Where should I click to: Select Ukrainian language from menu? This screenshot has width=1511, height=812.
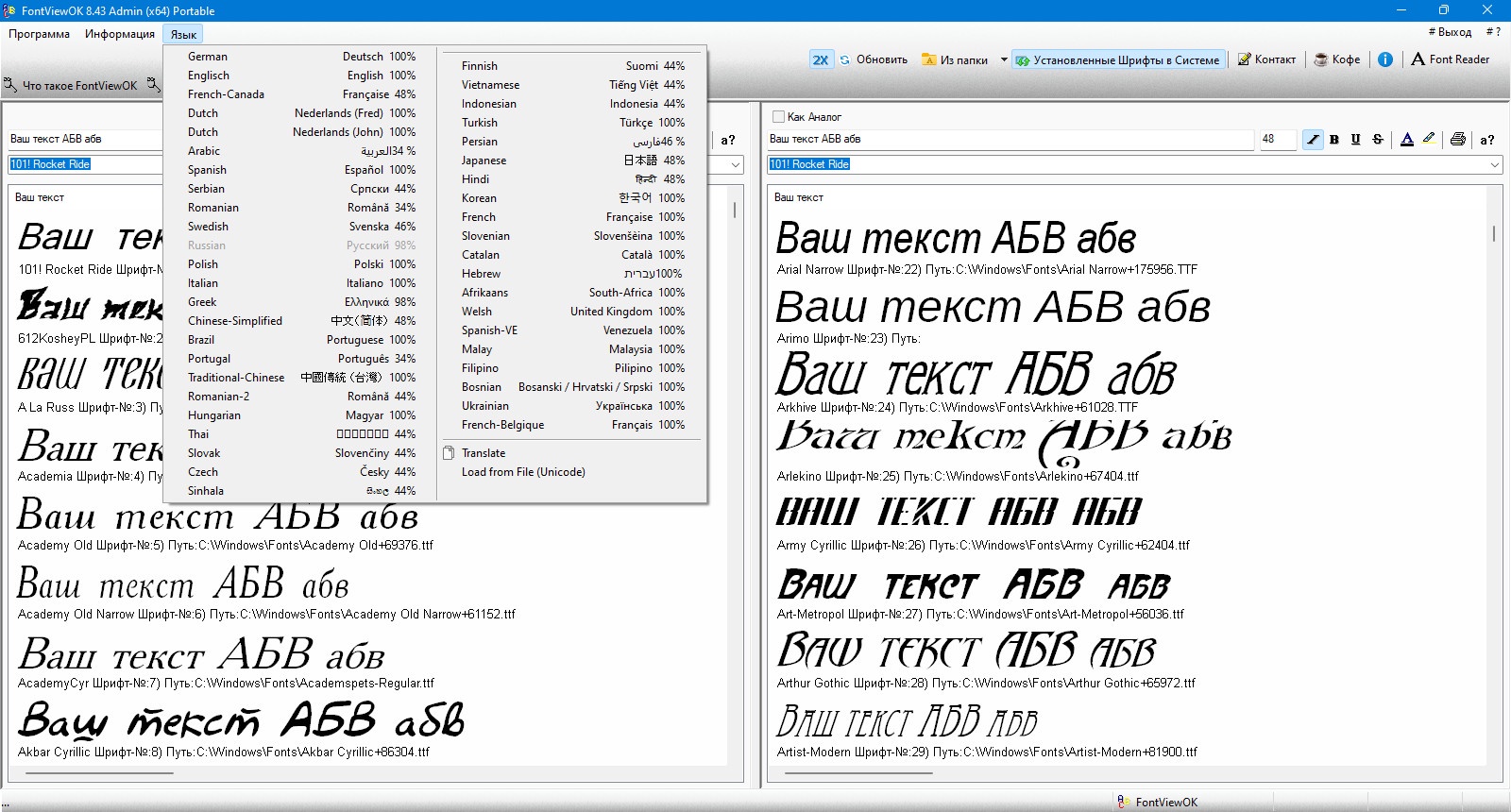coord(573,406)
